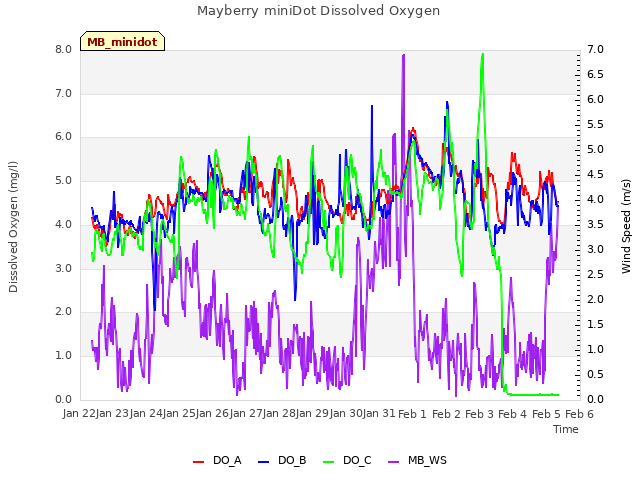Click the blue DO_B dip on Jan 28

(295, 299)
